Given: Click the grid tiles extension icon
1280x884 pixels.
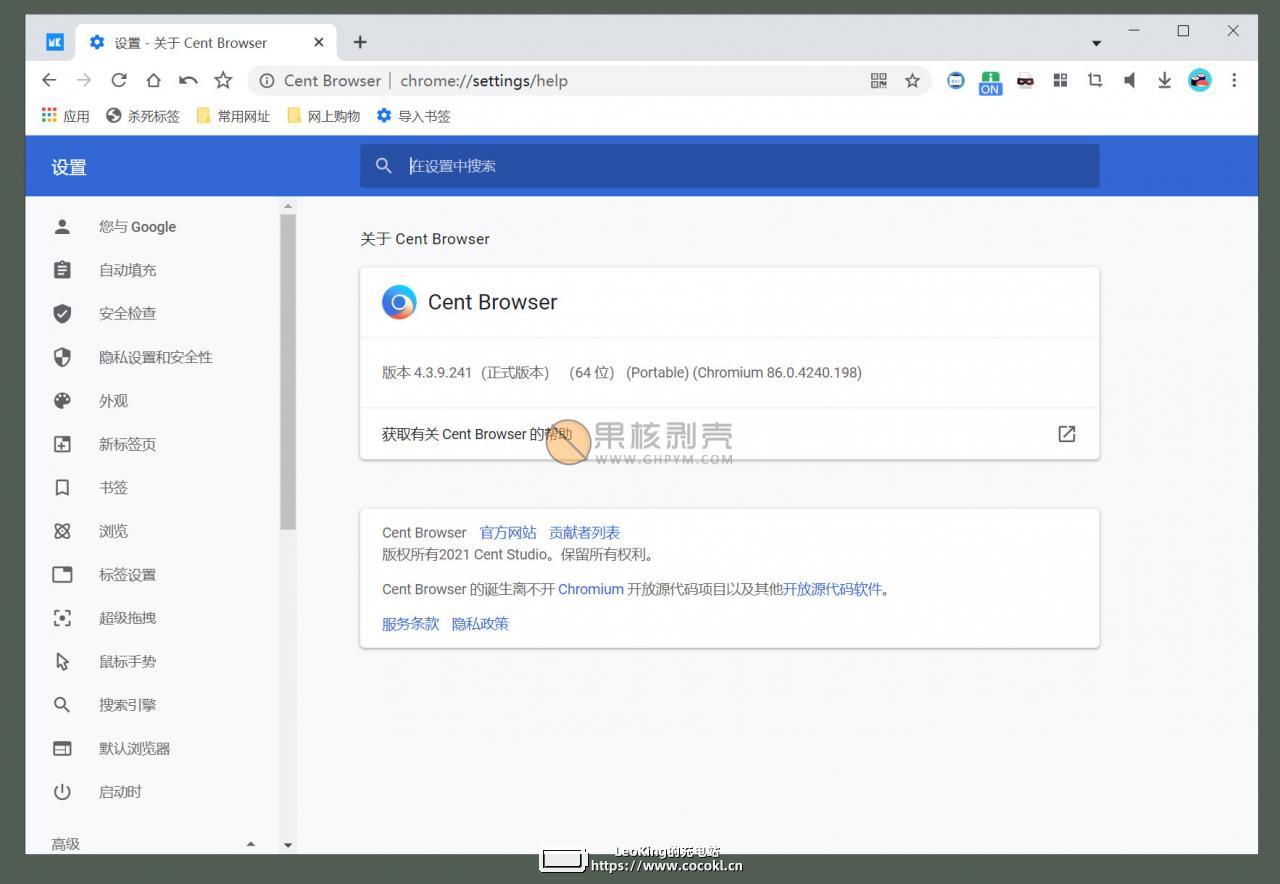Looking at the screenshot, I should pos(1060,81).
